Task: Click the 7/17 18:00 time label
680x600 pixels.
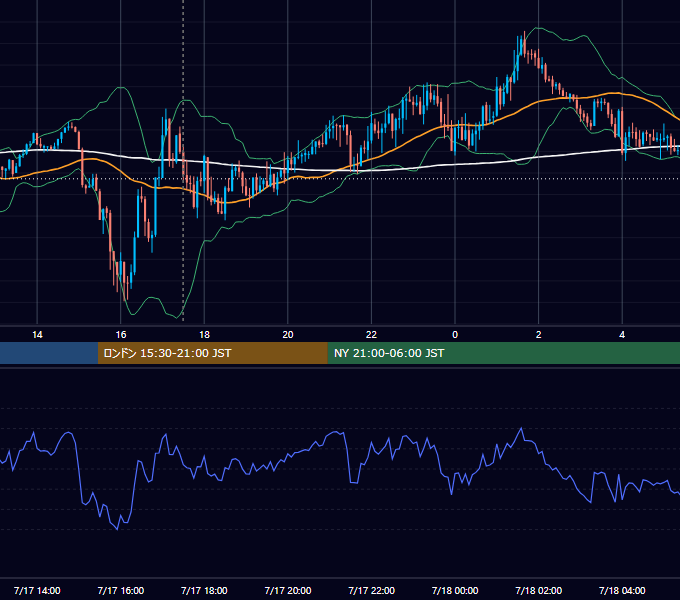Action: click(x=204, y=590)
